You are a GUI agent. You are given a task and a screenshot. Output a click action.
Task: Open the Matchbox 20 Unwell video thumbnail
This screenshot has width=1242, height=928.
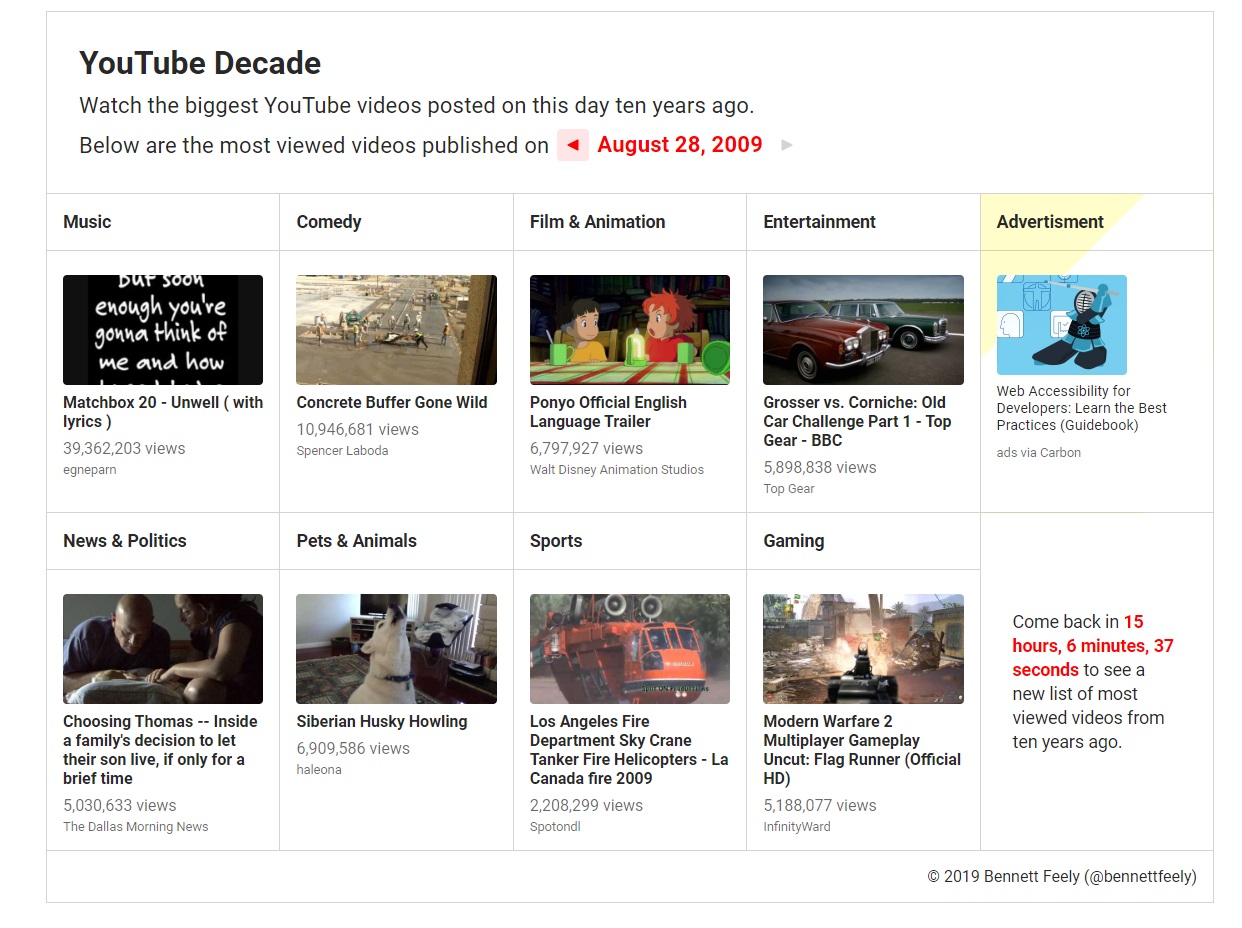tap(163, 330)
